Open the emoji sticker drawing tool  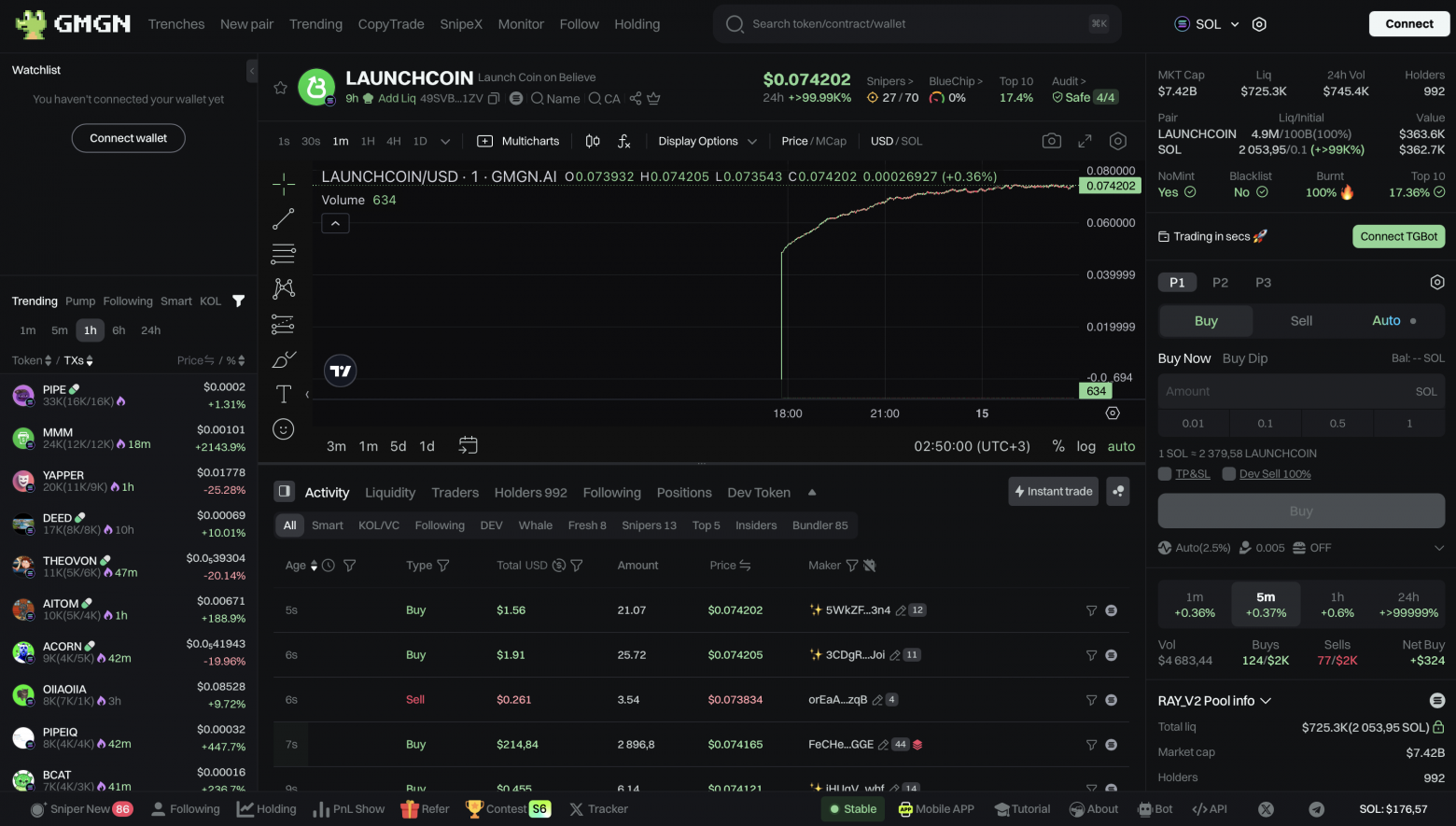tap(284, 429)
